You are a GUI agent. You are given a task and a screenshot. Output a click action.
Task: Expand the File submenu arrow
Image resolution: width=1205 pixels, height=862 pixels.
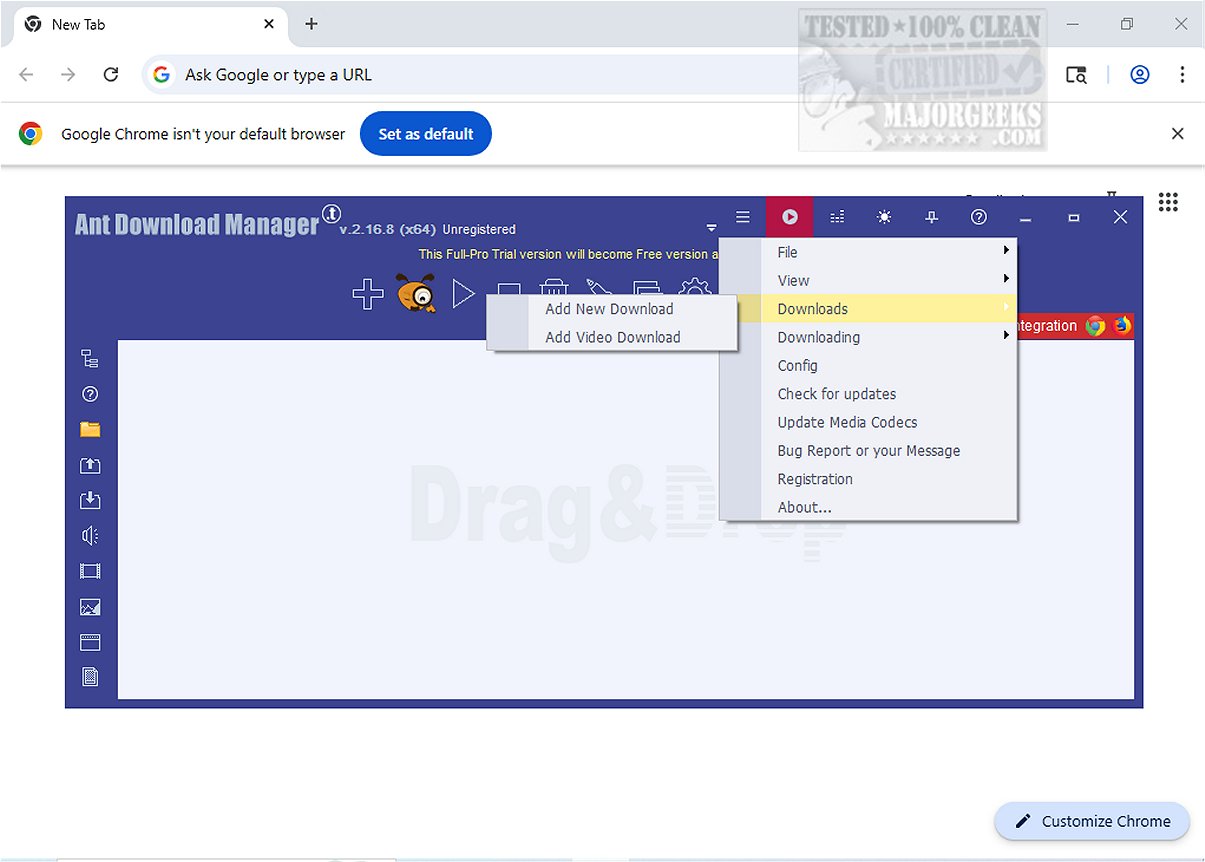click(x=1006, y=250)
